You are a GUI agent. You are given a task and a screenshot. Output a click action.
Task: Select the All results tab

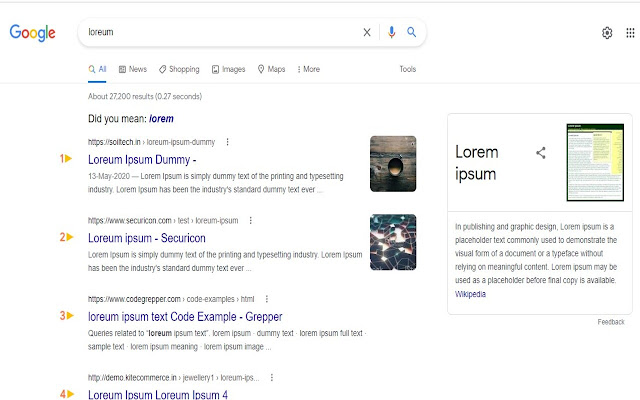coord(97,69)
